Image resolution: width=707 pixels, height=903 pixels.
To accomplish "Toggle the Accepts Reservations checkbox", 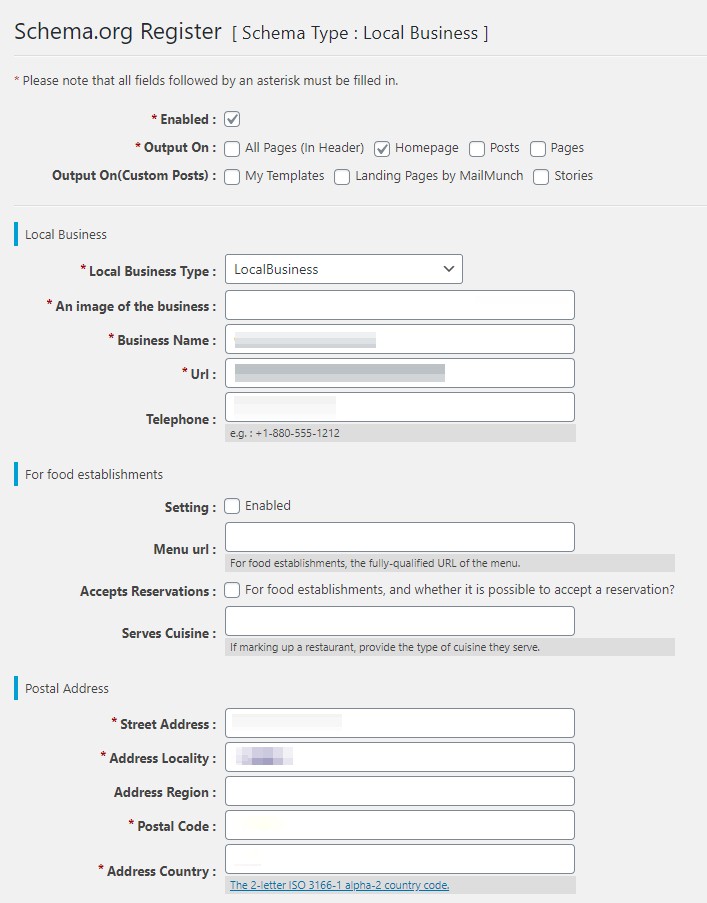I will click(232, 590).
